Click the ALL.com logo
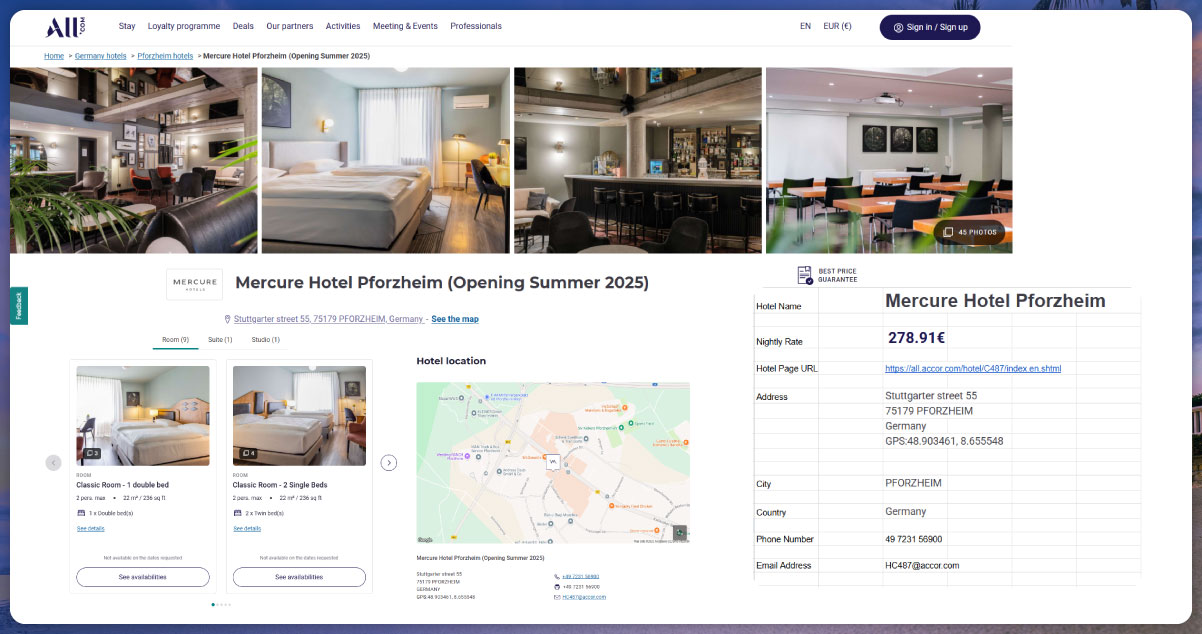 point(67,27)
